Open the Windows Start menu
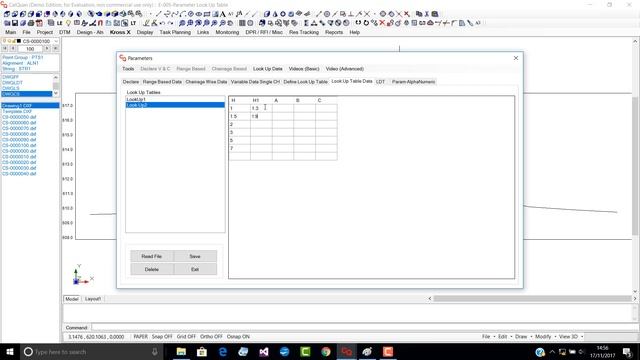This screenshot has width=640, height=360. point(10,351)
